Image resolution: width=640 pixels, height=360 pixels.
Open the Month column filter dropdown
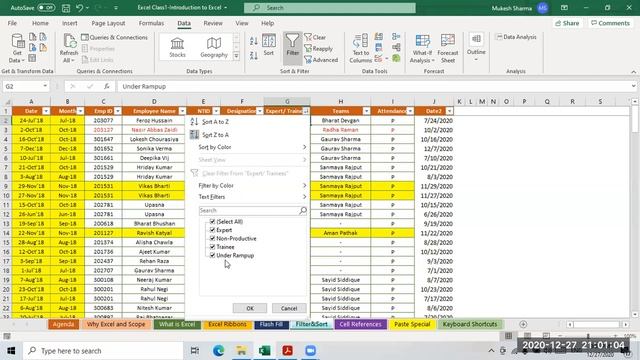80,111
